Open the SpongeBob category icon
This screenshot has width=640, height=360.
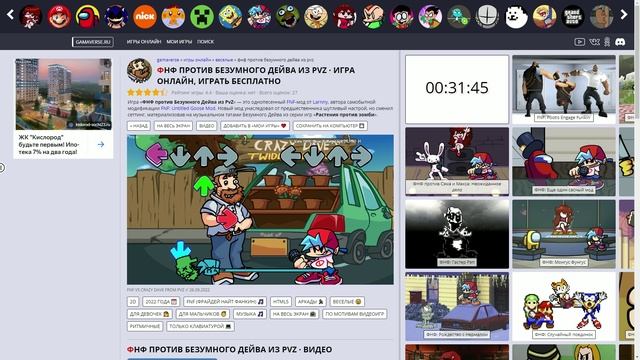230,17
